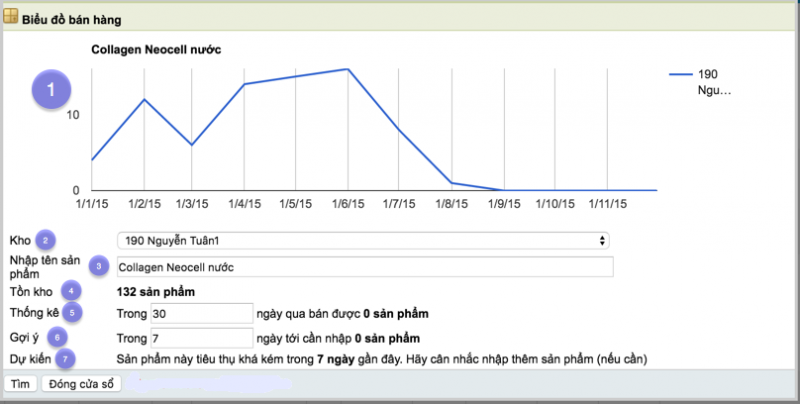Click the Đóng cửa sổ button
800x404 pixels.
click(x=81, y=384)
